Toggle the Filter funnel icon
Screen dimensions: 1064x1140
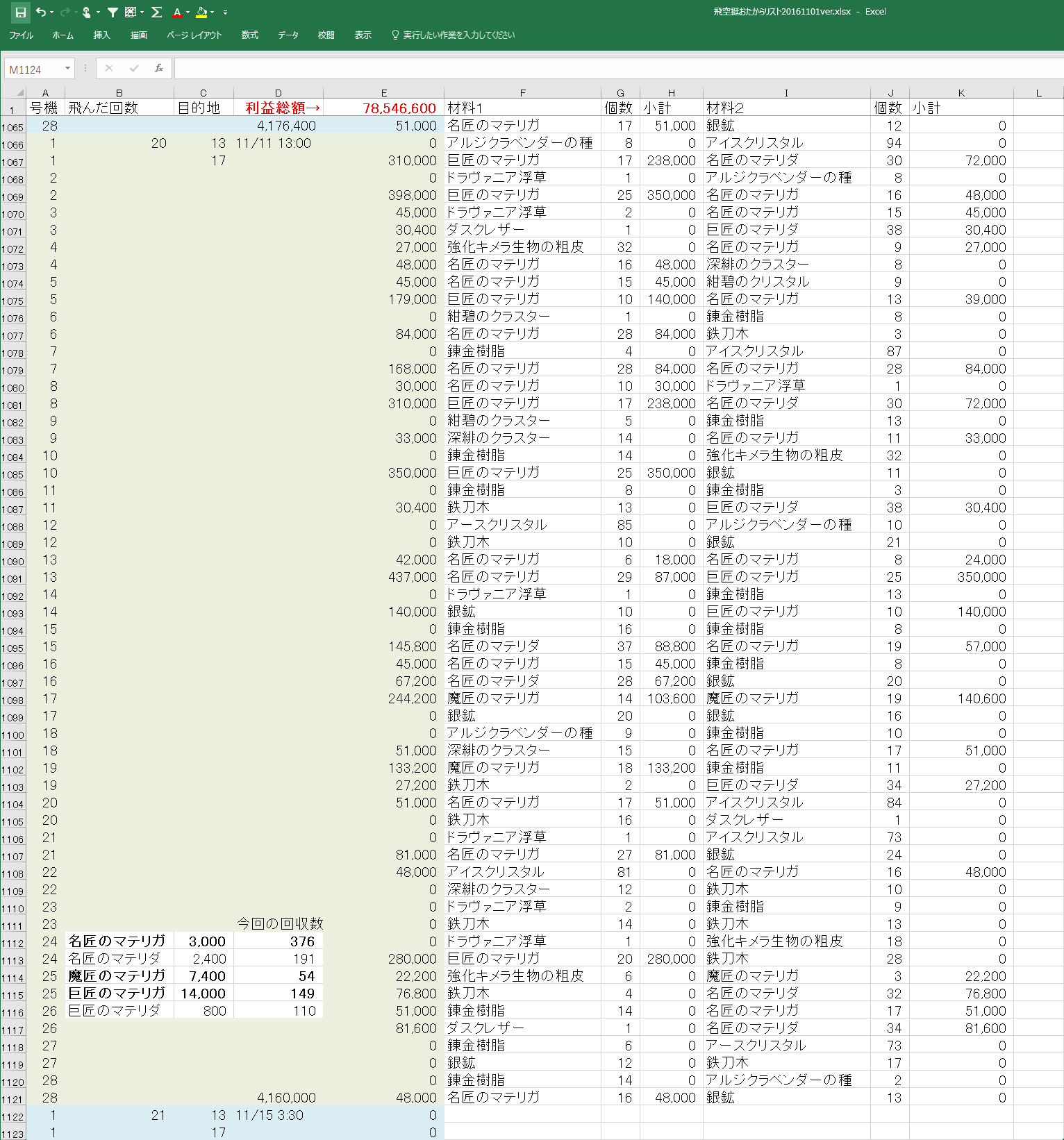(113, 12)
